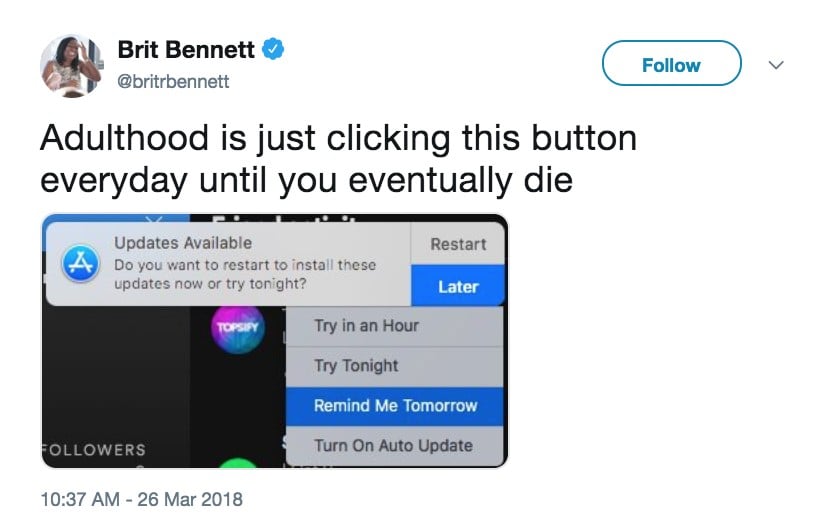Click the Follow button
Image resolution: width=828 pixels, height=526 pixels.
671,63
